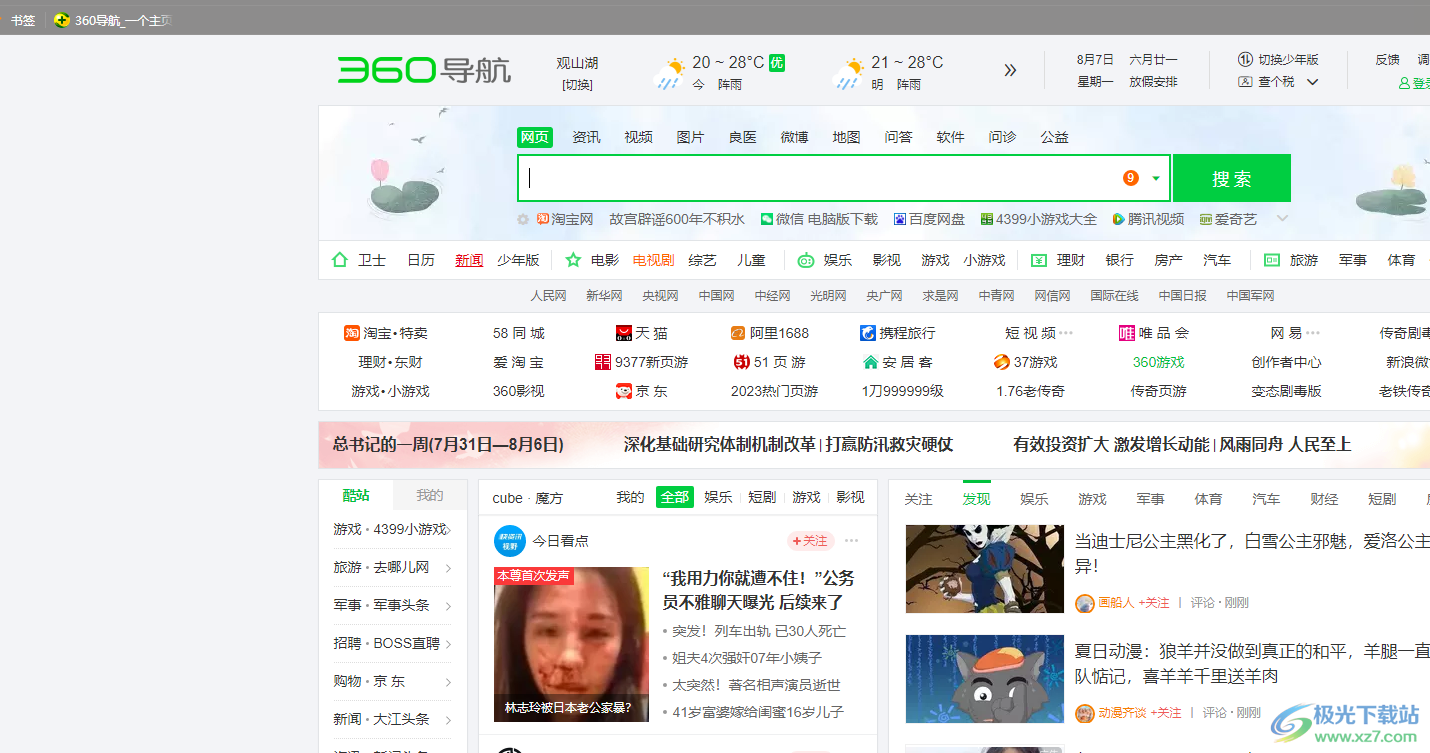Open the 电视剧 channel link
The image size is (1430, 753).
(x=653, y=260)
